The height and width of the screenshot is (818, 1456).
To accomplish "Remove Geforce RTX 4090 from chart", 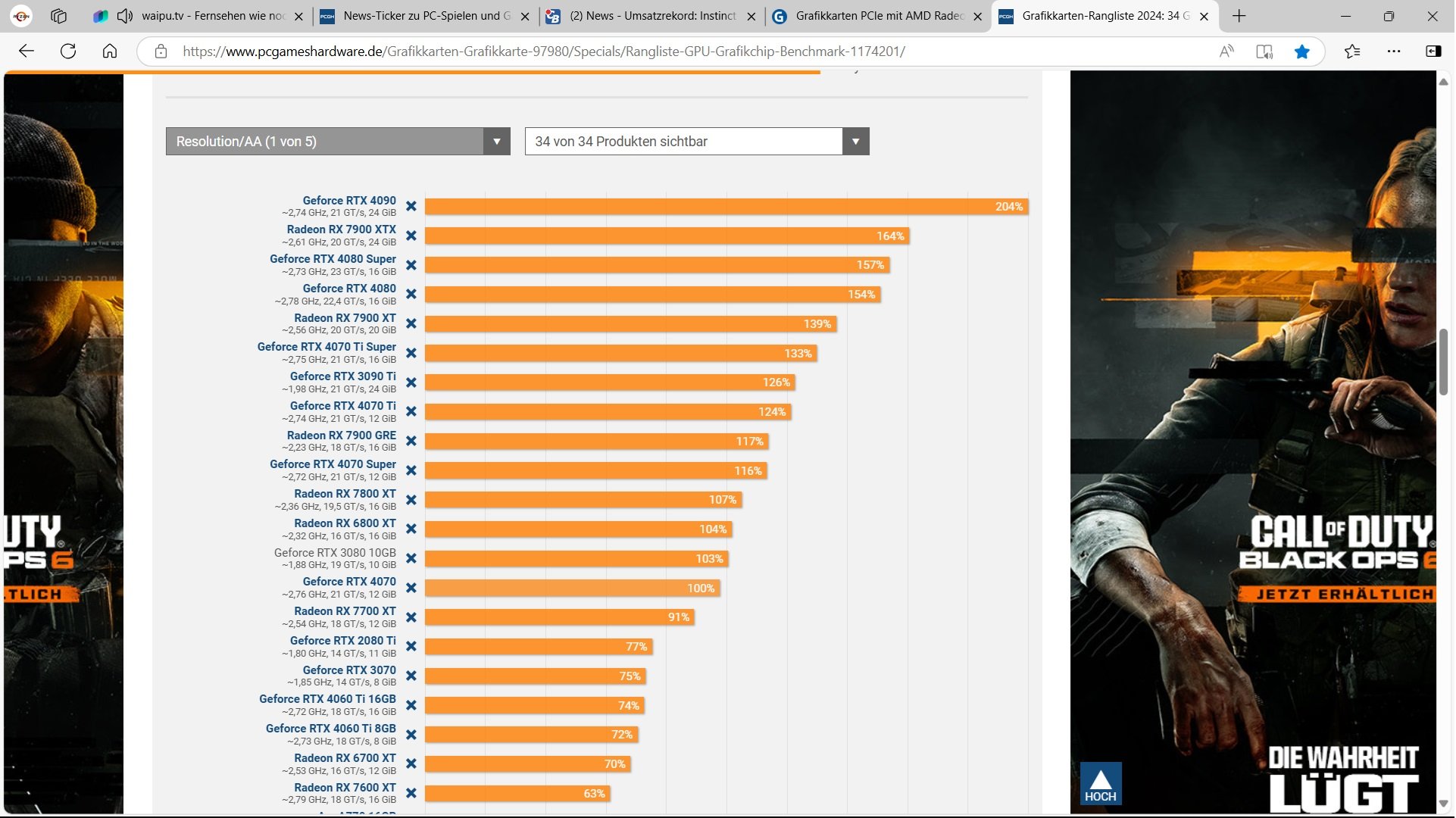I will click(x=411, y=207).
